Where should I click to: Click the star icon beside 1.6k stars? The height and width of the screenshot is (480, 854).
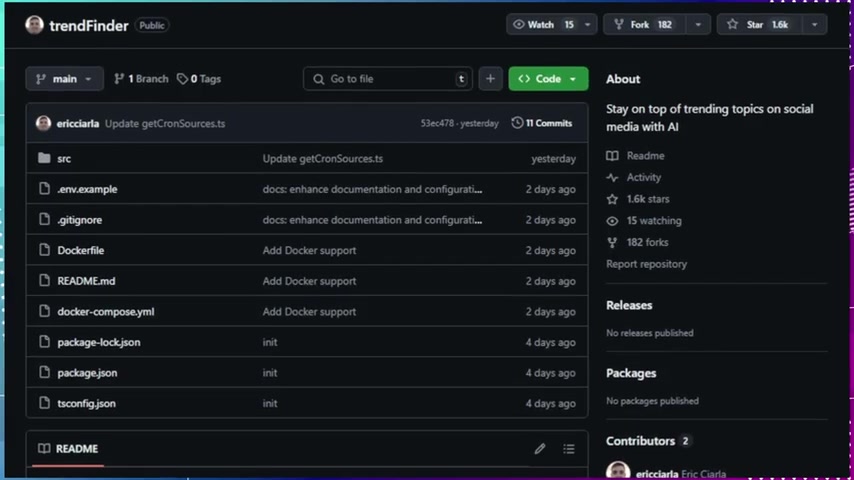click(612, 199)
